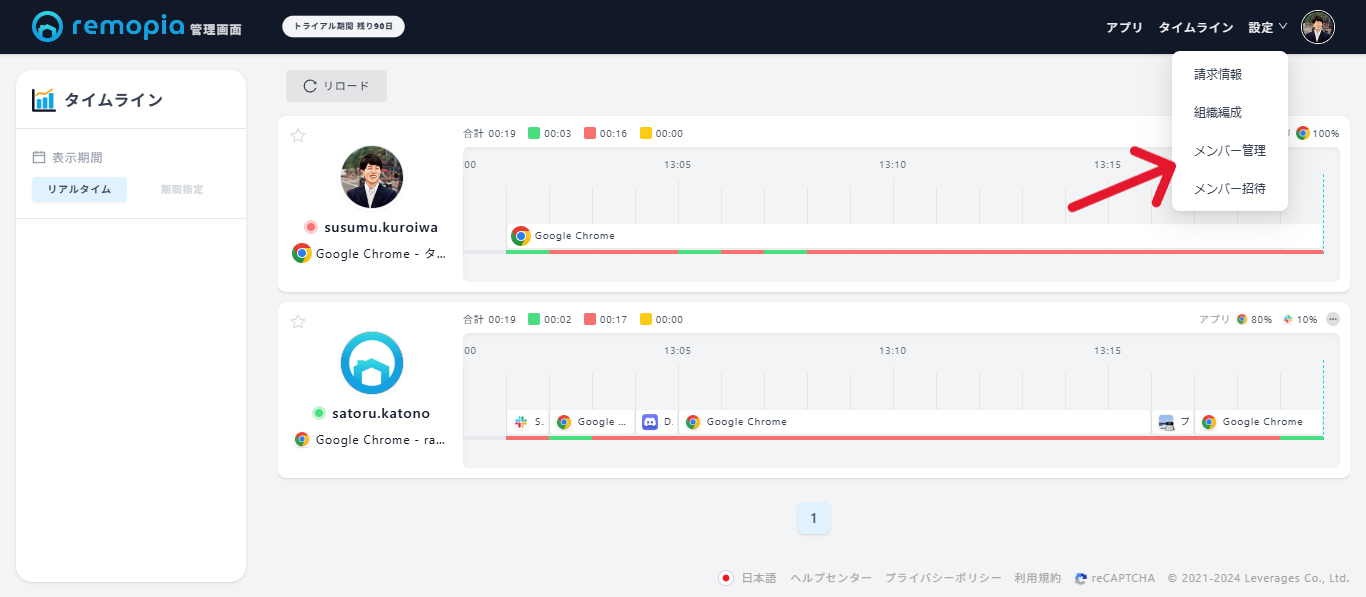Favorite satoru.katono with the star icon

coord(298,322)
